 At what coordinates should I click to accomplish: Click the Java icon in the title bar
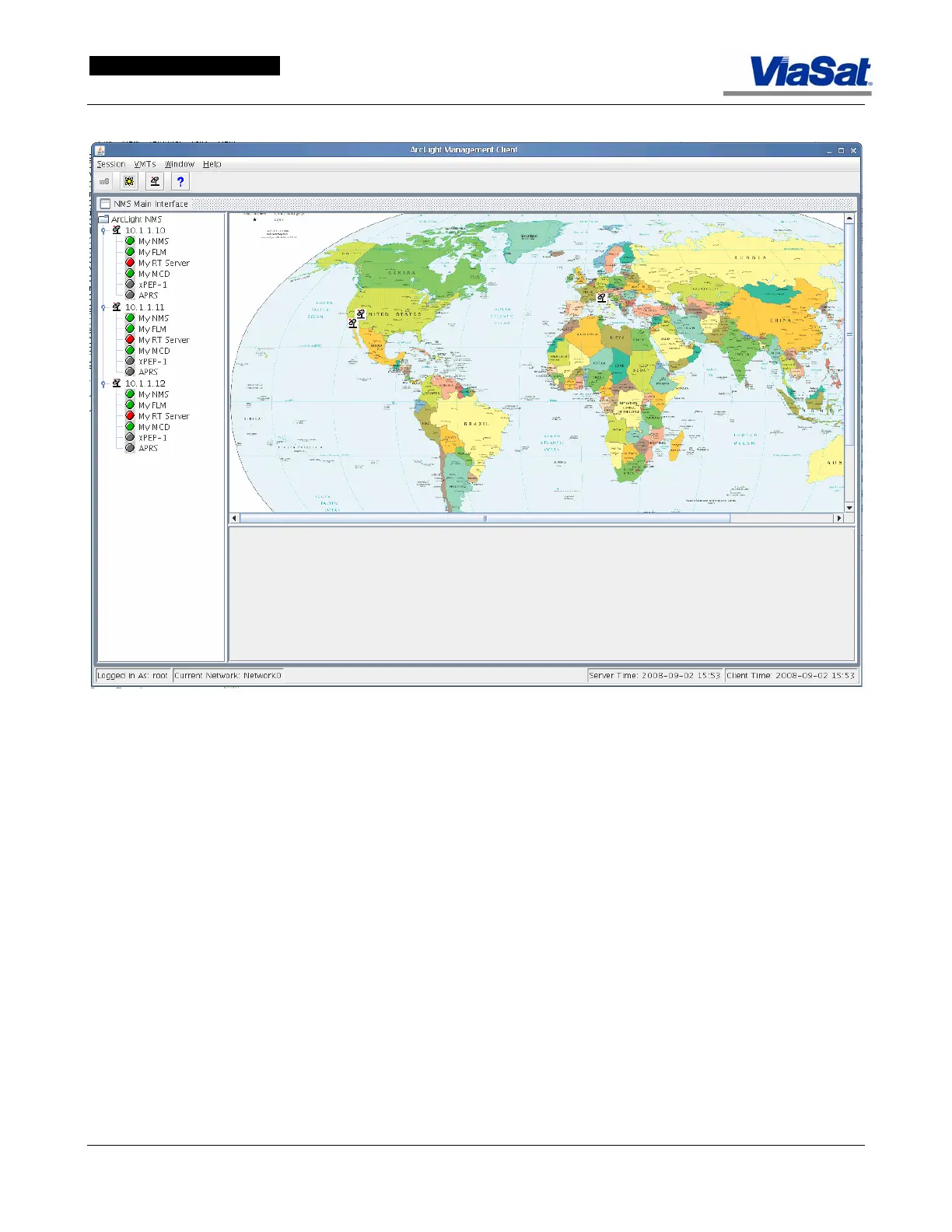(100, 150)
